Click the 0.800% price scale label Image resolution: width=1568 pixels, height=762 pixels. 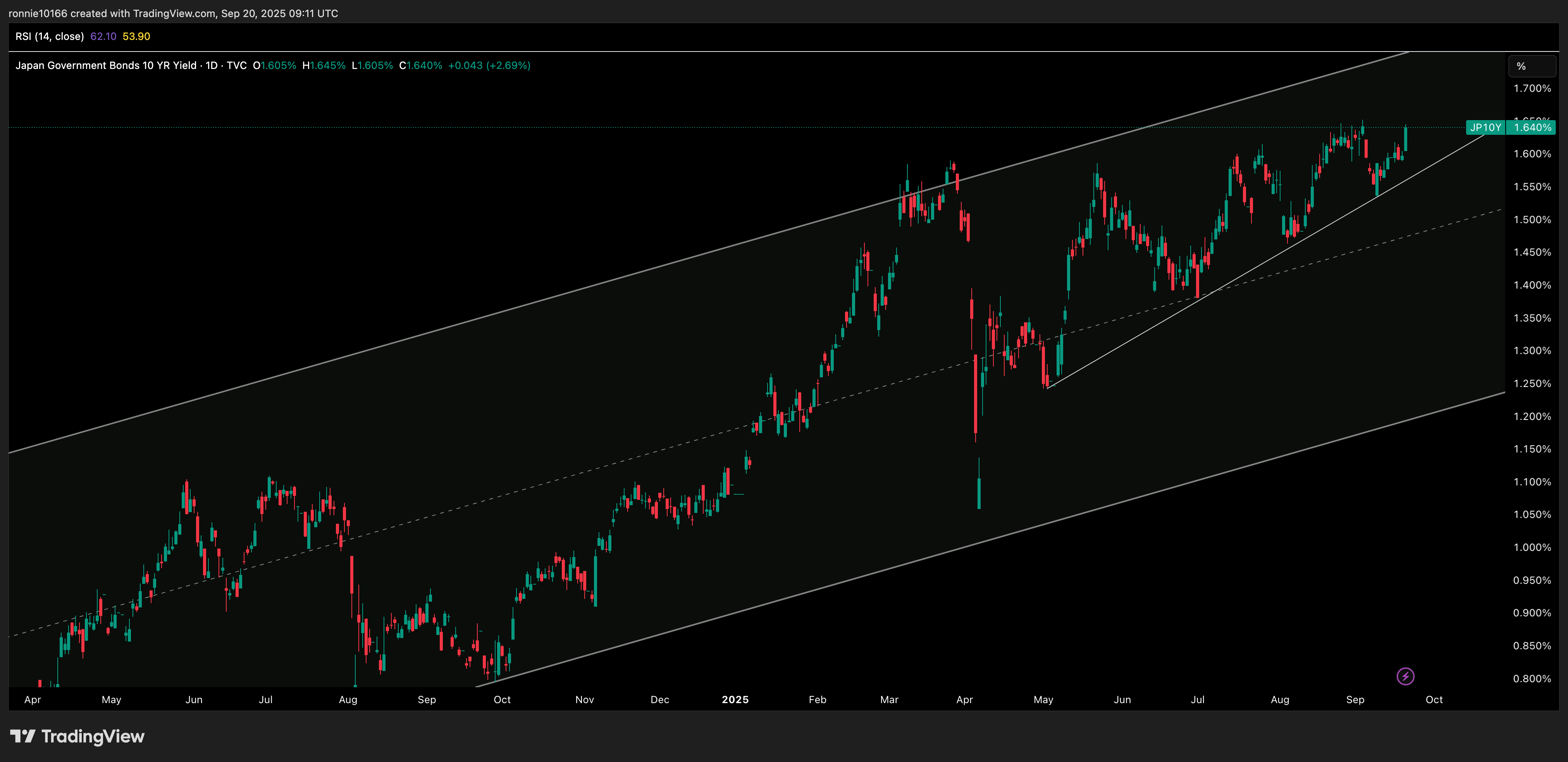(x=1532, y=679)
